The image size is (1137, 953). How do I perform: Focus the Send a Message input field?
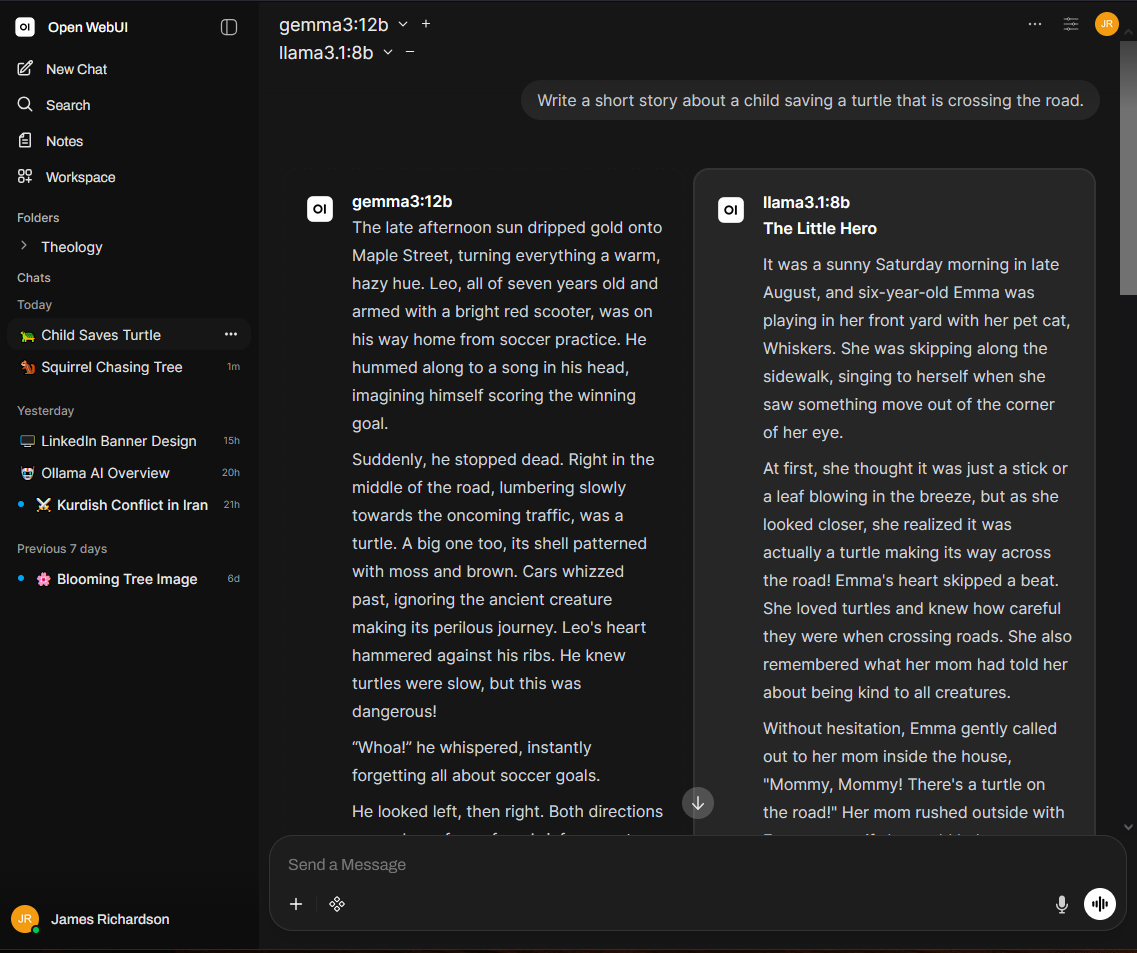coord(696,865)
